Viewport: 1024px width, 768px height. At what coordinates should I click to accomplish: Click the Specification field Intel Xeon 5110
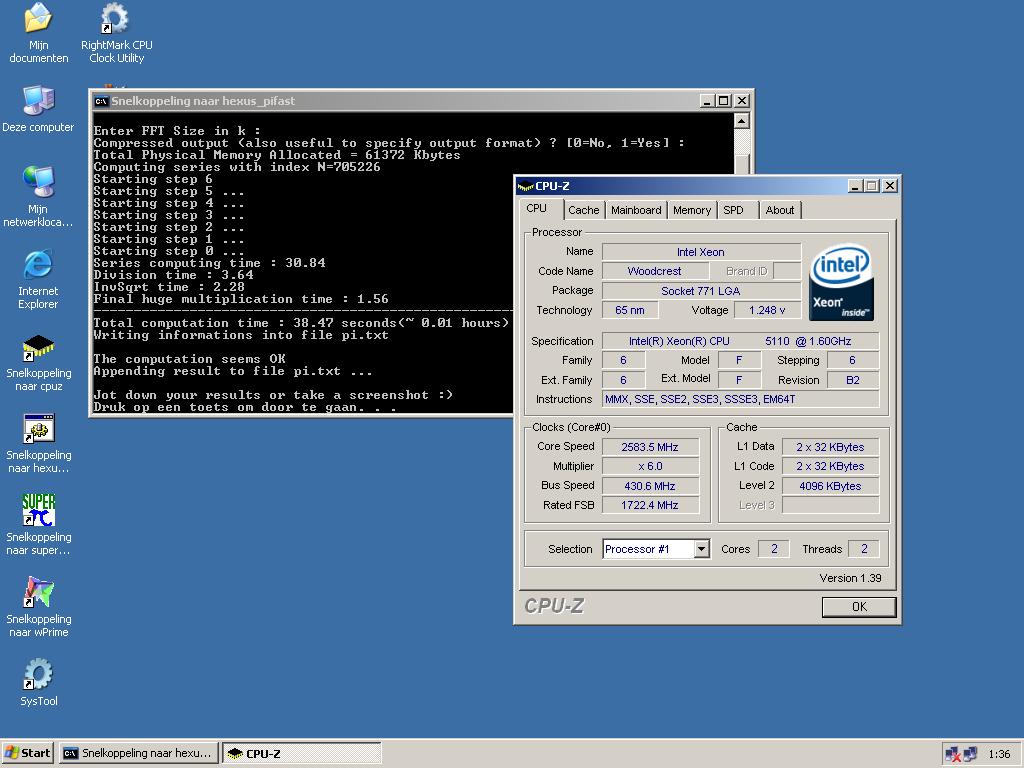[x=740, y=341]
